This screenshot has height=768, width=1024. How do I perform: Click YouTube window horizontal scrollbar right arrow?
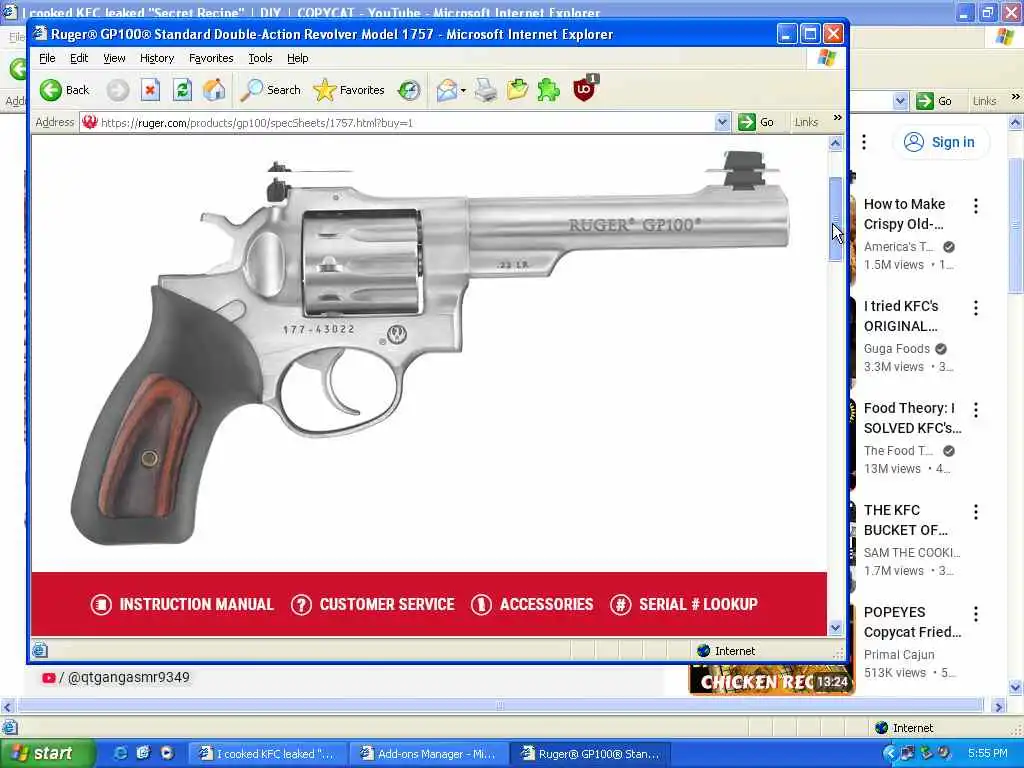998,706
